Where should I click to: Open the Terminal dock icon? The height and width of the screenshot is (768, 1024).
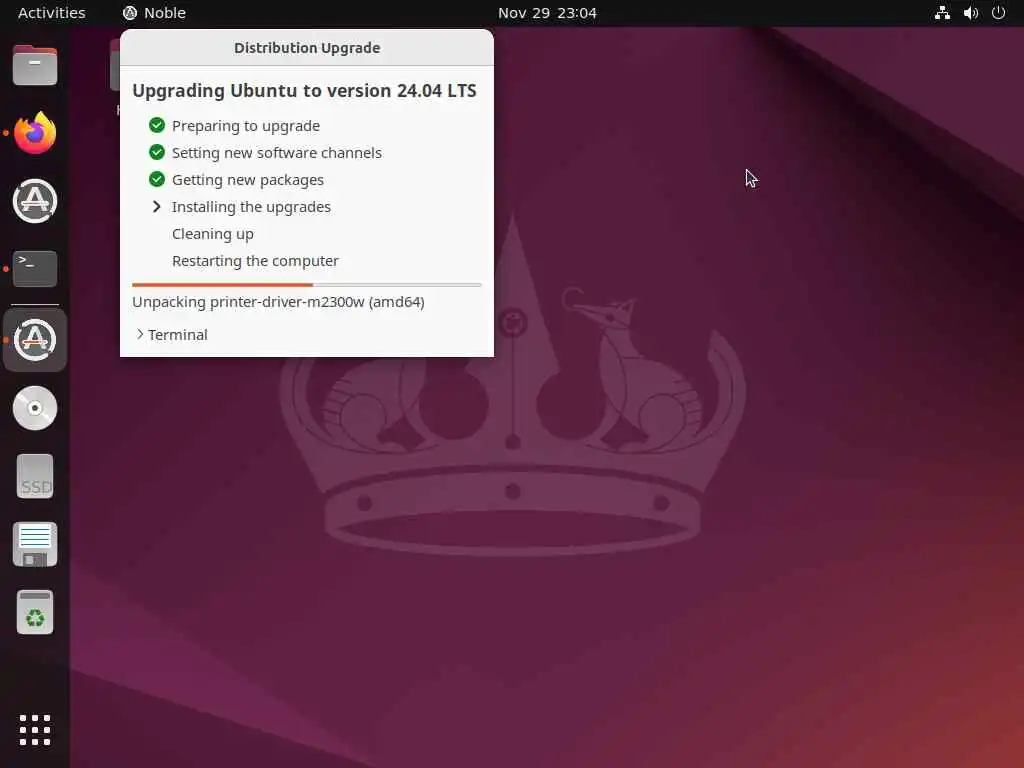35,269
